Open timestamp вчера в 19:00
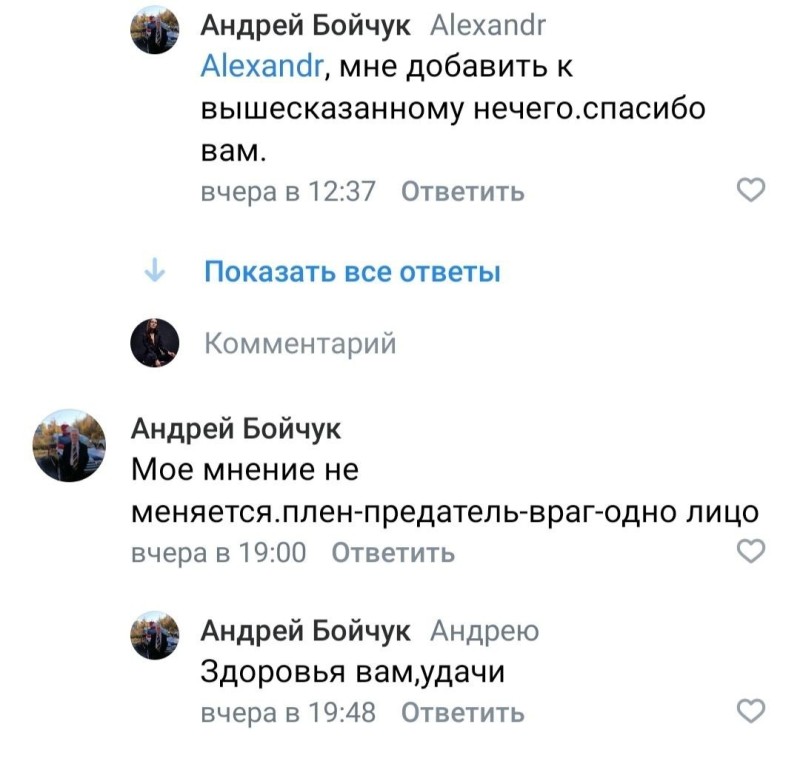Viewport: 800px width, 764px height. 219,552
